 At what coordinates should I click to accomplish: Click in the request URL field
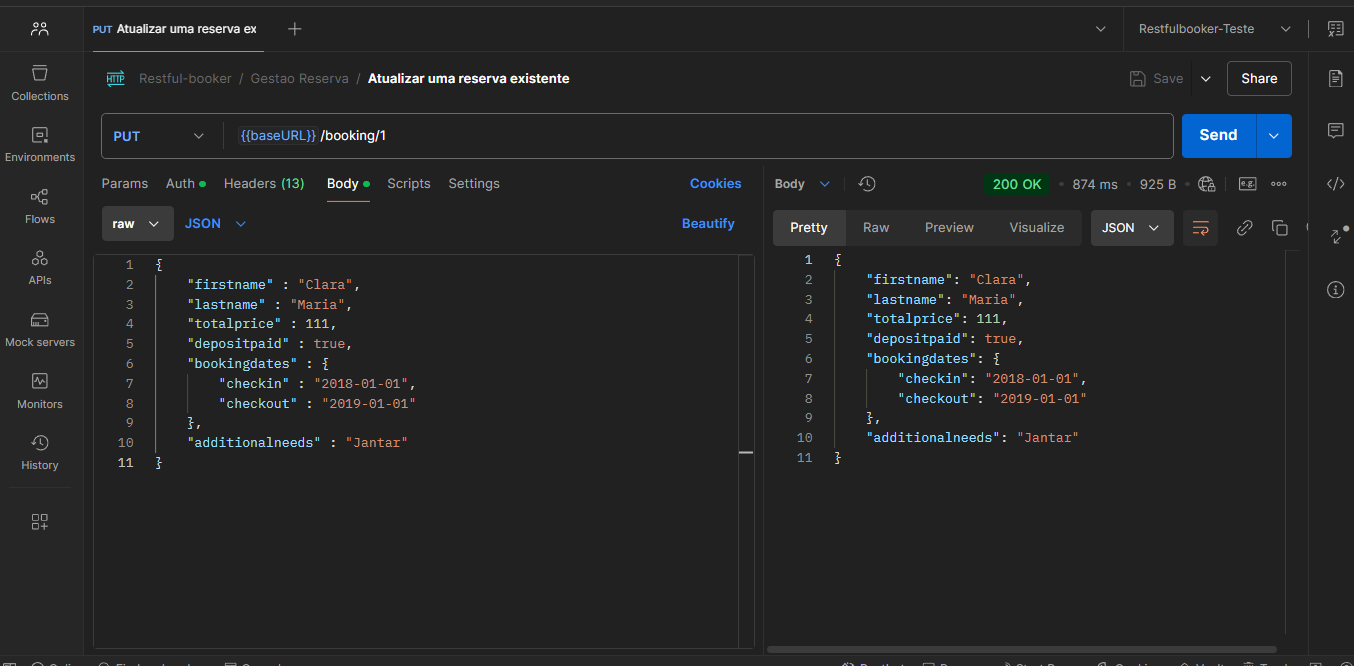click(x=700, y=136)
